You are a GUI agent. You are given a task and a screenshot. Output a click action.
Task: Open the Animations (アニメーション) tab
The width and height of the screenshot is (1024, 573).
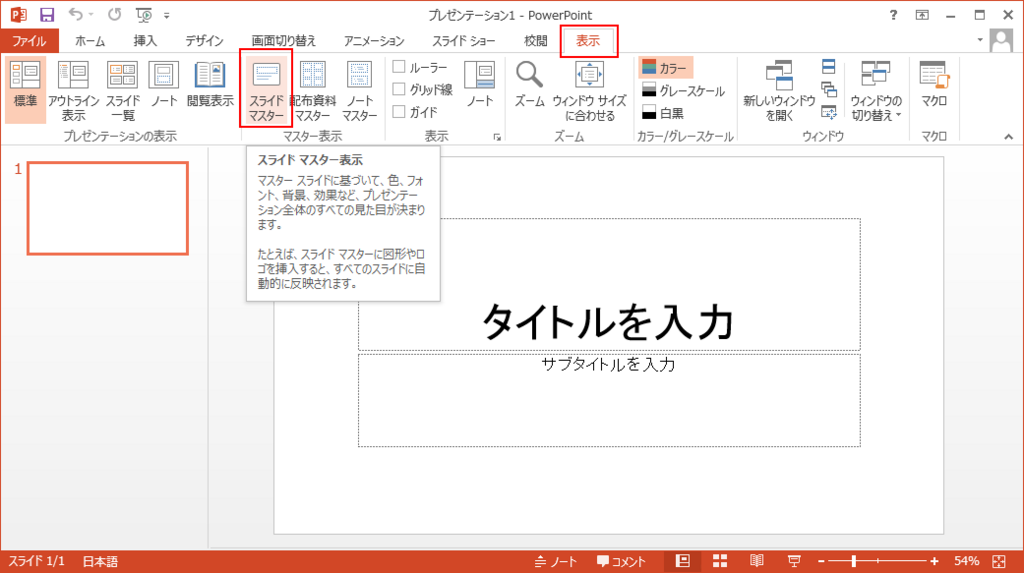tap(374, 41)
